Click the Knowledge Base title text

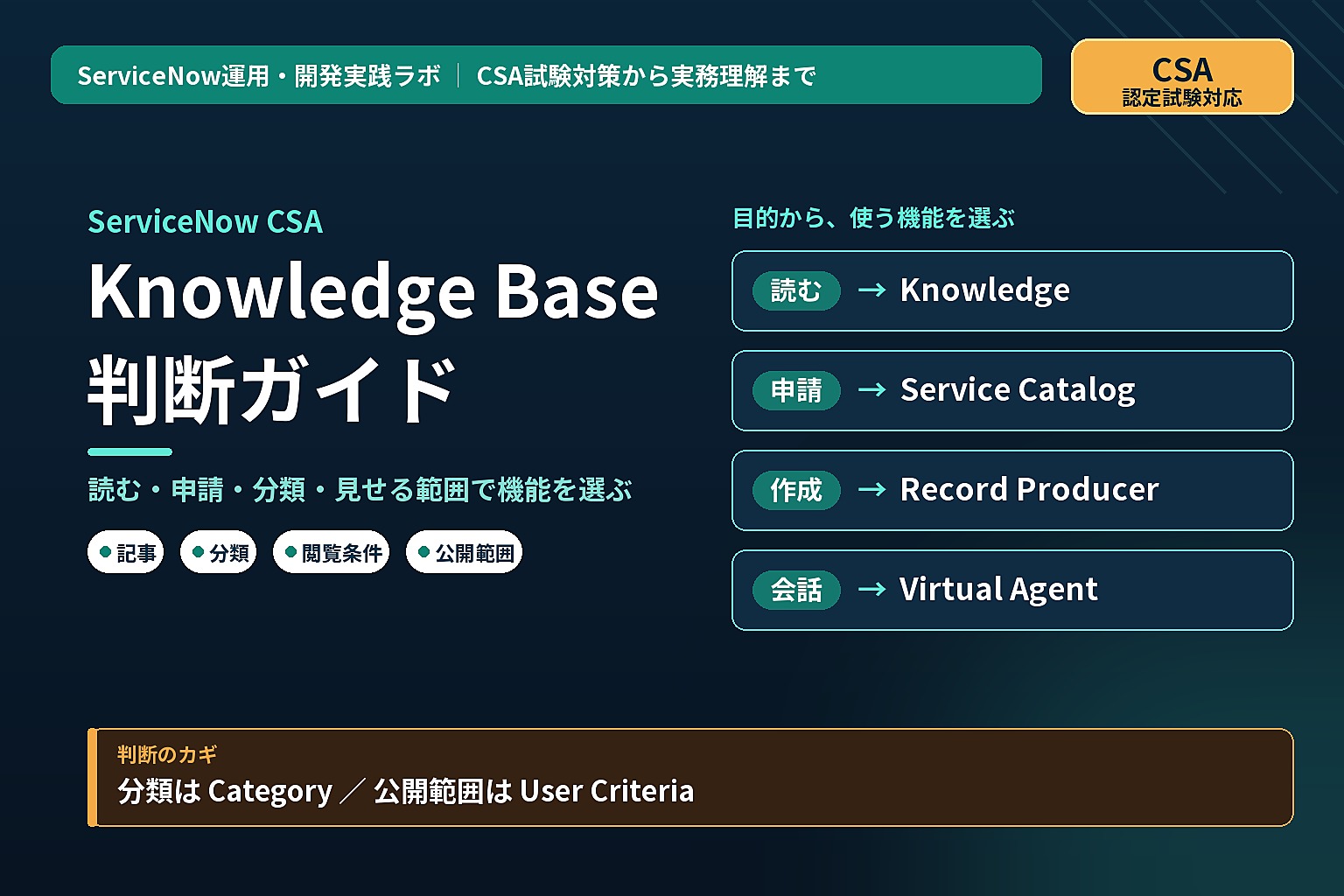[x=373, y=296]
